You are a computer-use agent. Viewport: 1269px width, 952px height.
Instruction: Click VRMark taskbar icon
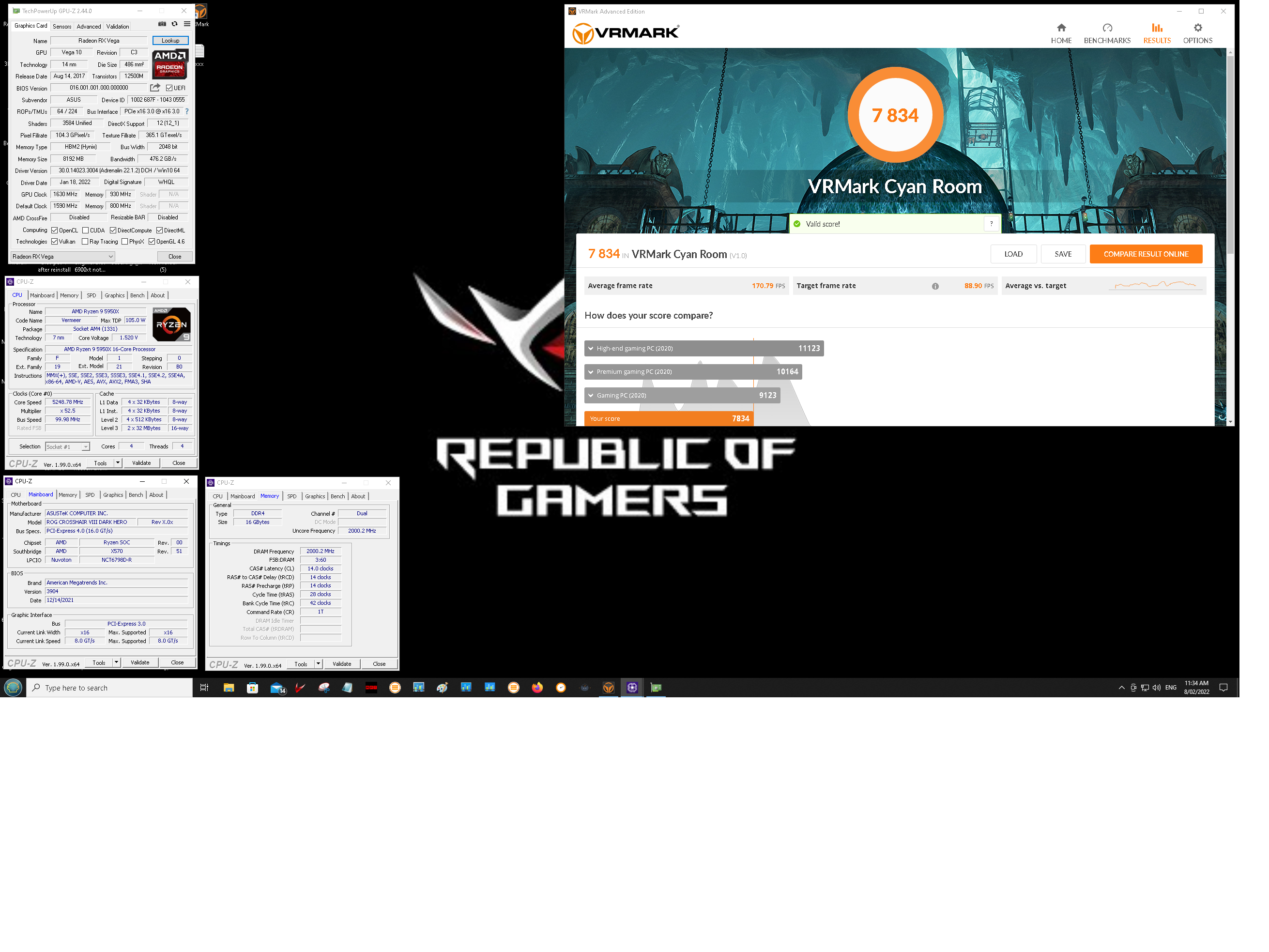[x=608, y=688]
